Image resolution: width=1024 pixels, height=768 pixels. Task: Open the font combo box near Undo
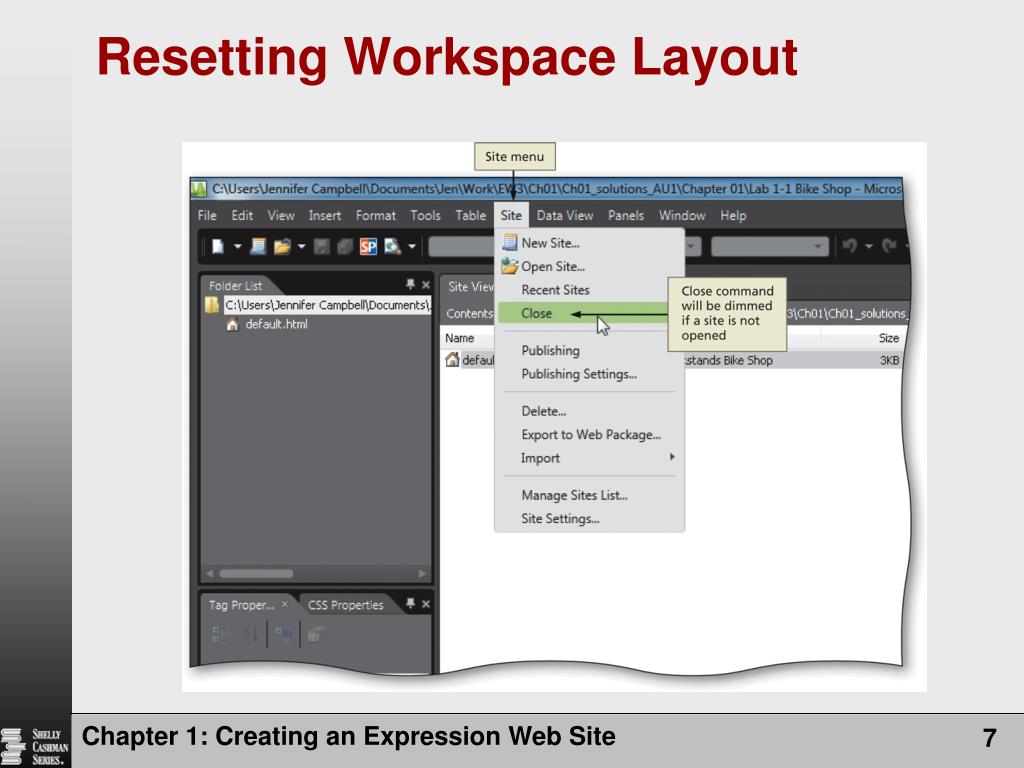[769, 246]
